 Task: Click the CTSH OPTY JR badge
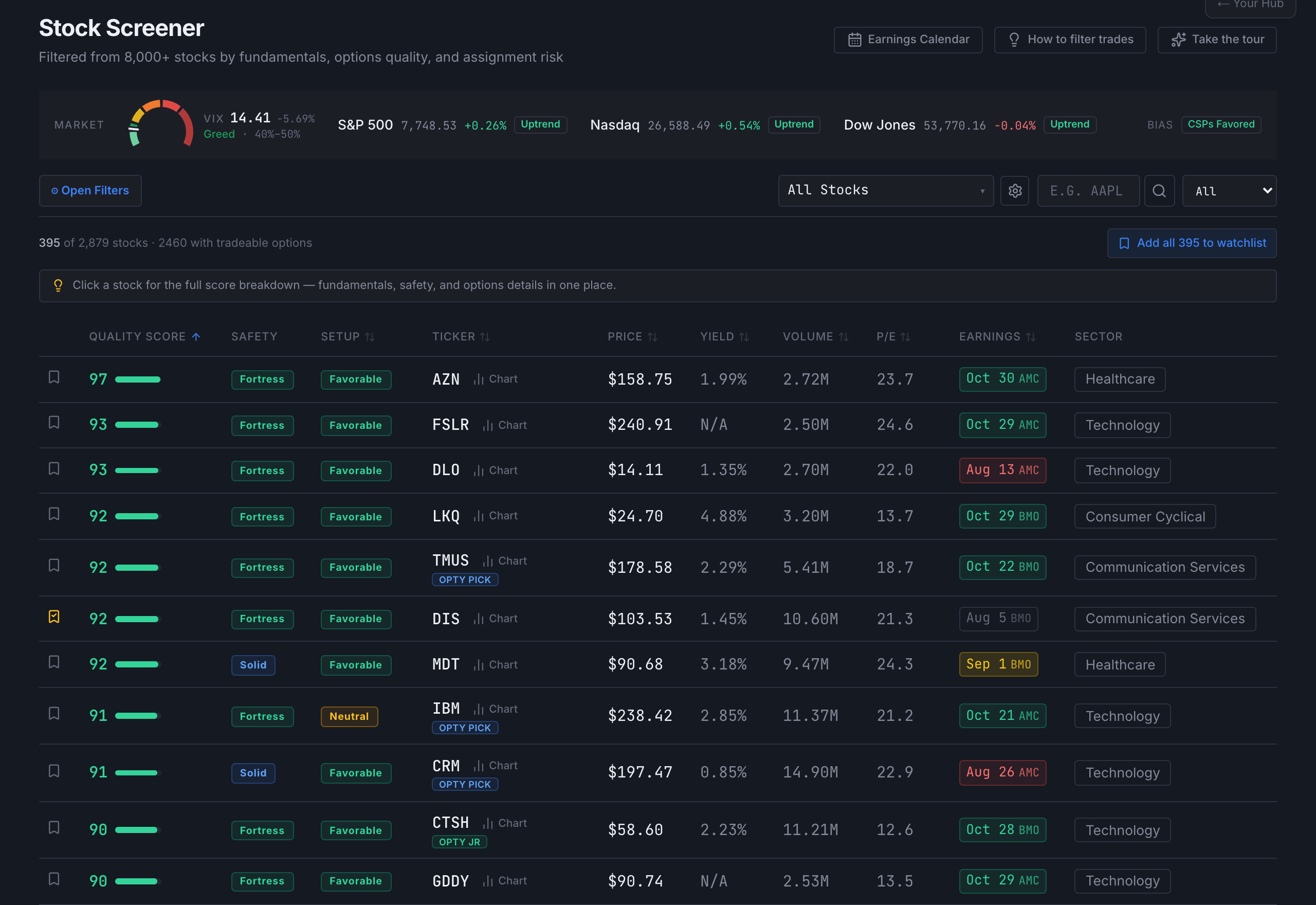[x=460, y=842]
